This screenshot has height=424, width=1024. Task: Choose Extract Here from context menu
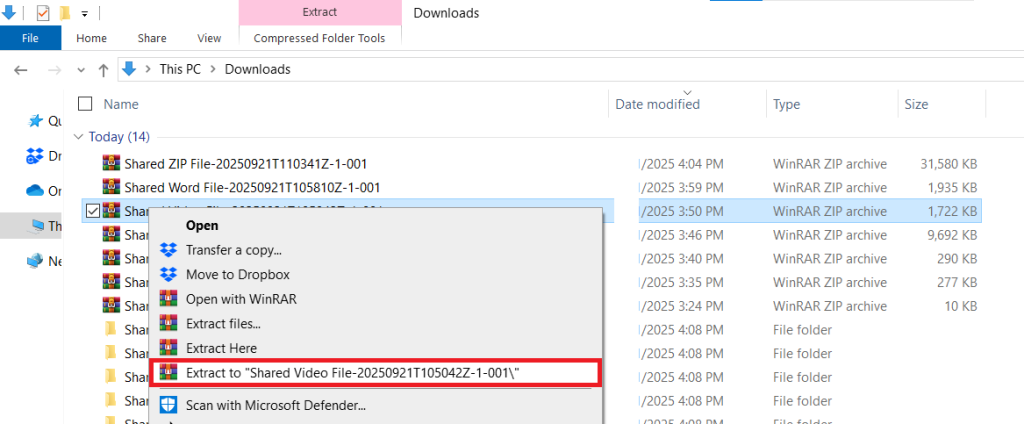click(x=221, y=348)
